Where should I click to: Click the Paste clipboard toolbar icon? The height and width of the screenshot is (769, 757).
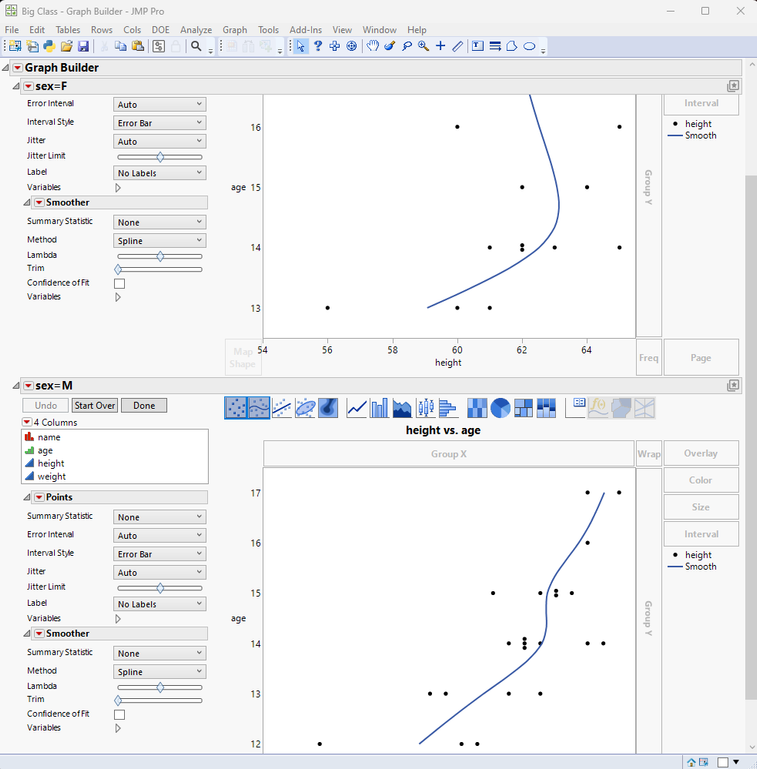[x=138, y=46]
